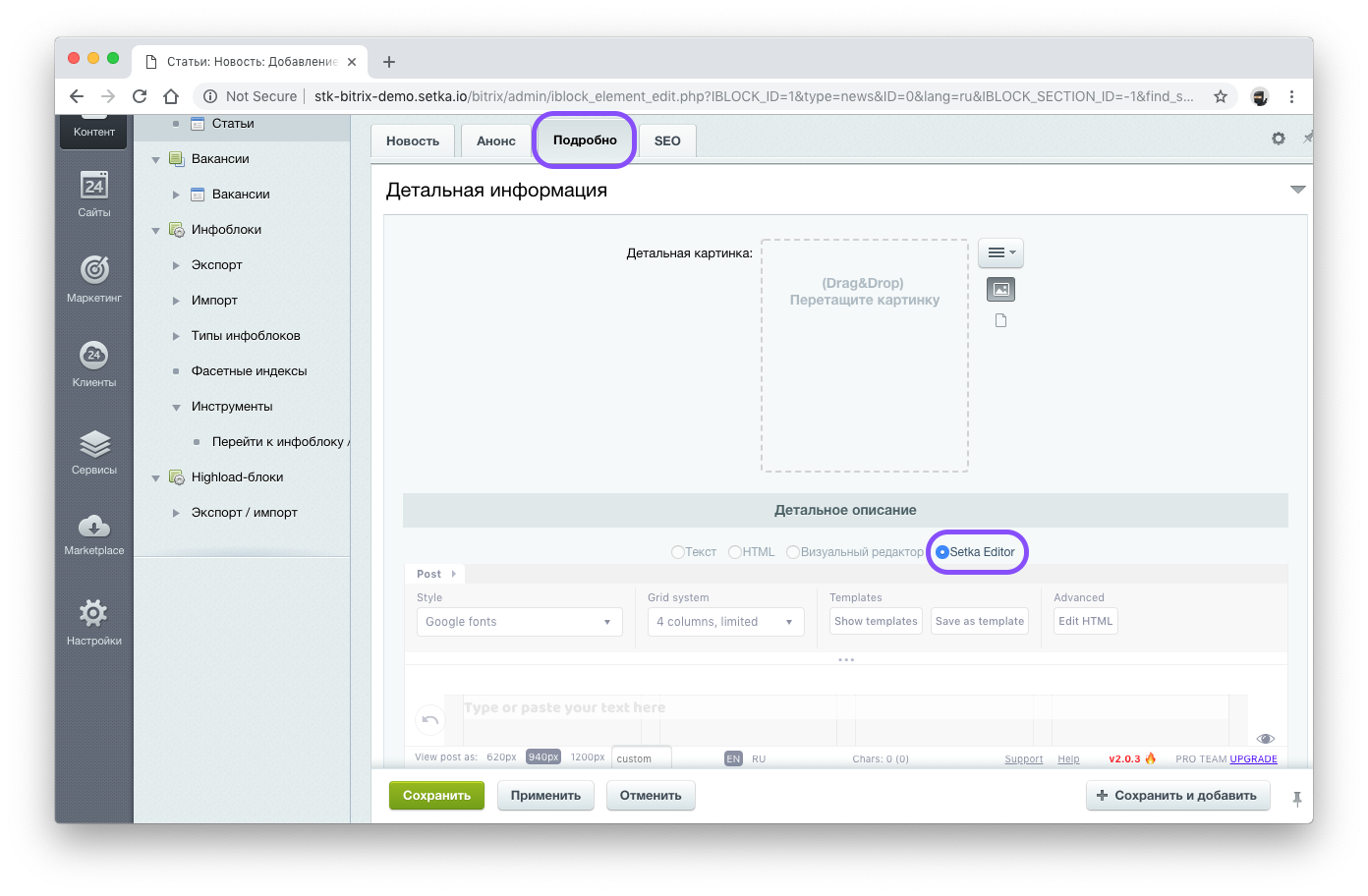Open the Marketplace sidebar icon
This screenshot has height=896, width=1368.
94,527
